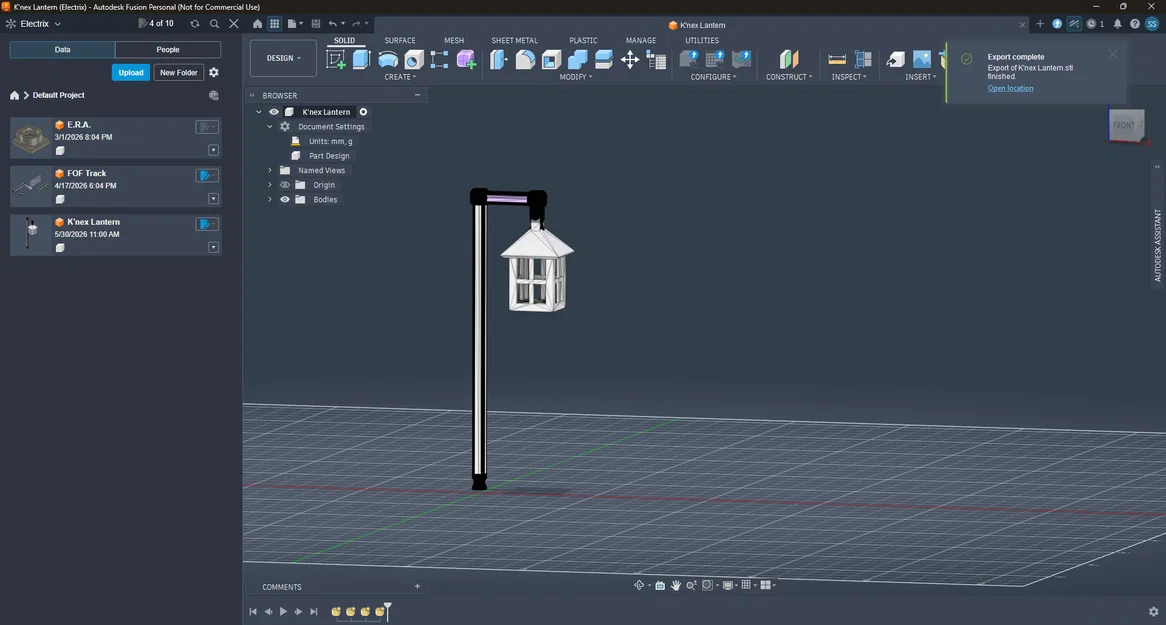Select the Revolve tool
This screenshot has height=625, width=1166.
pos(387,60)
